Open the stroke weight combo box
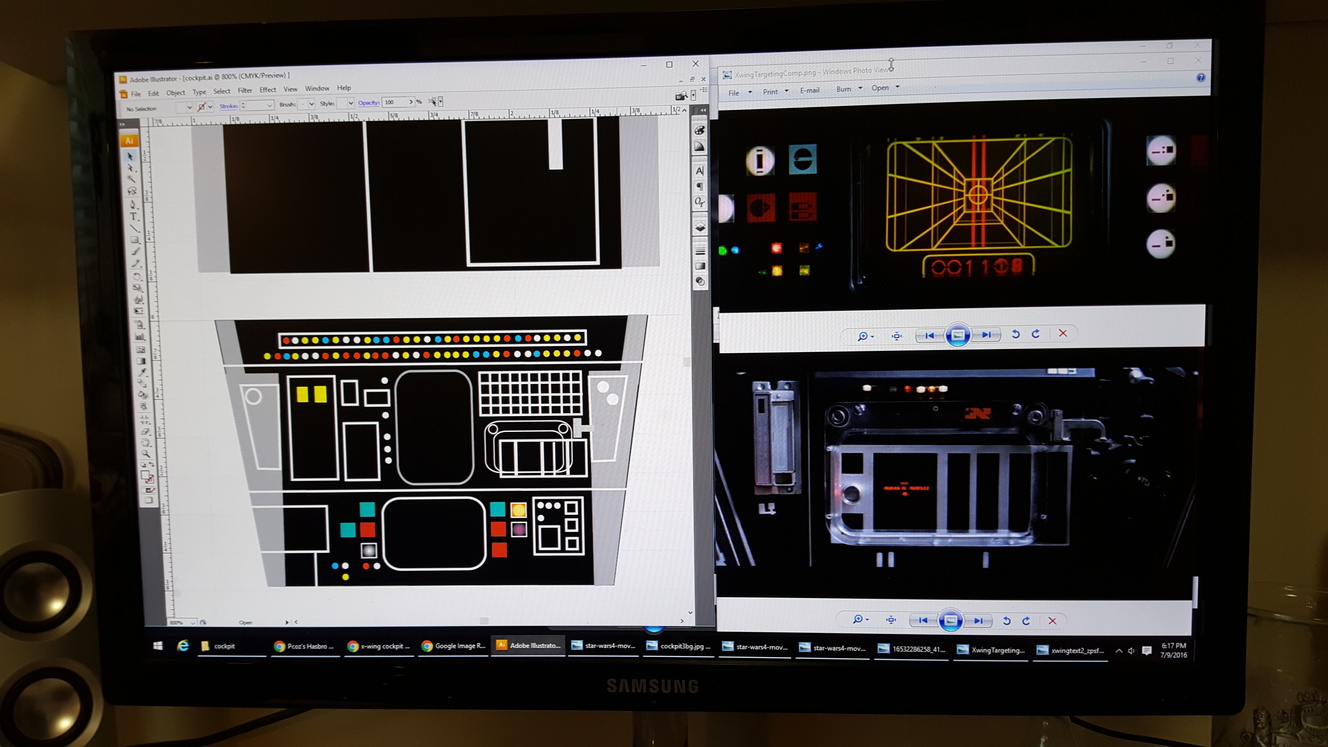 tap(259, 105)
